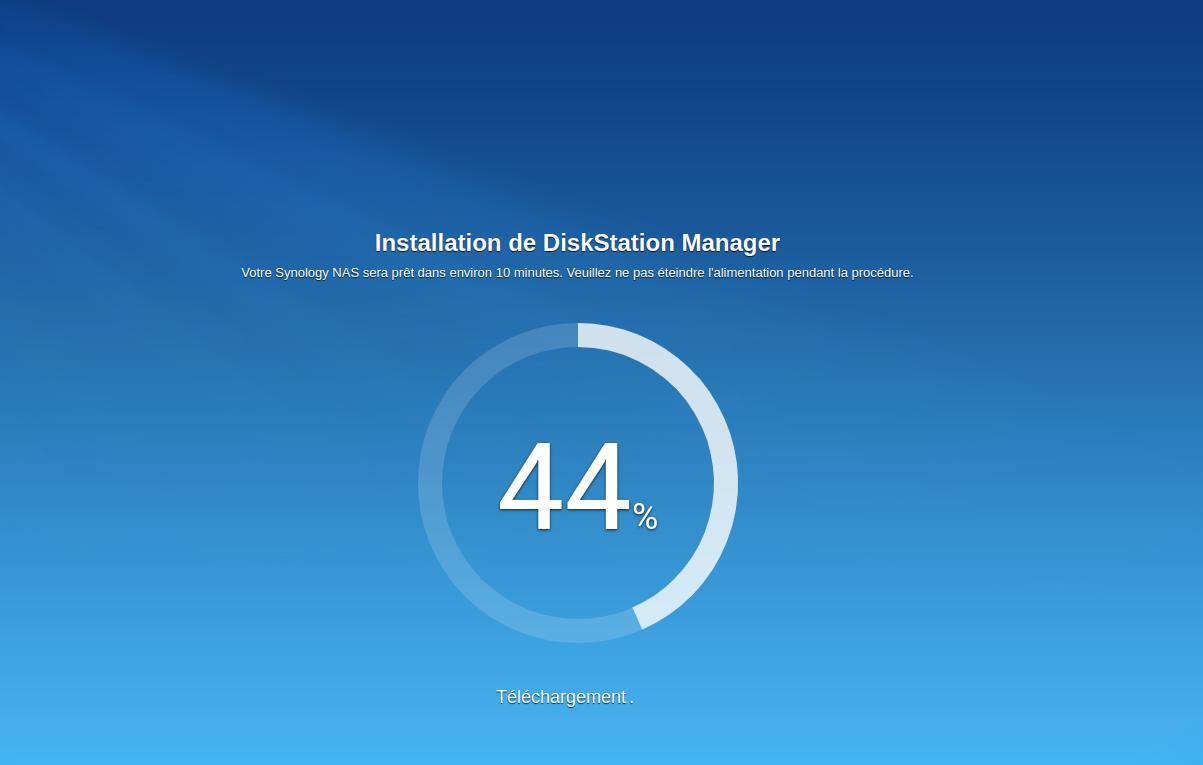Click the 'Votre Synology NAS sera prêt' message

[577, 272]
